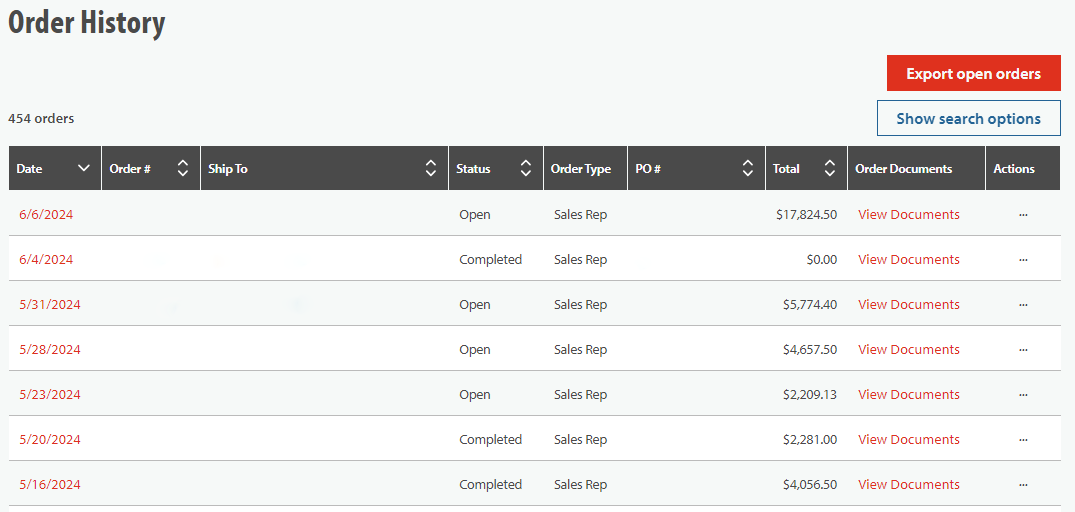This screenshot has height=512, width=1075.
Task: Sort orders by Status column
Action: pos(525,169)
